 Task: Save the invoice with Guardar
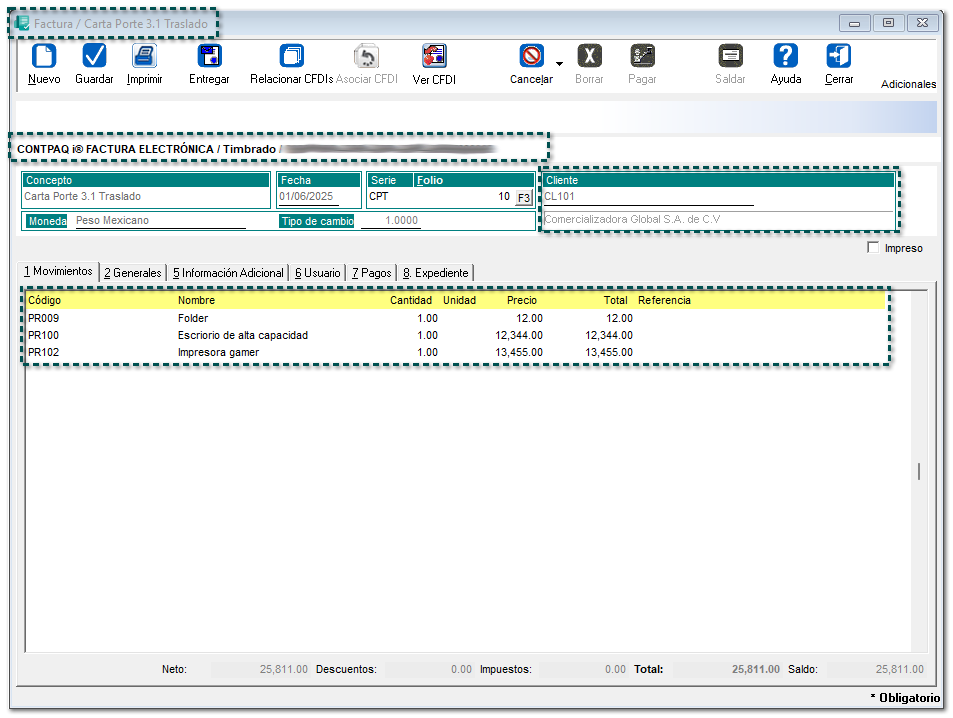tap(94, 57)
